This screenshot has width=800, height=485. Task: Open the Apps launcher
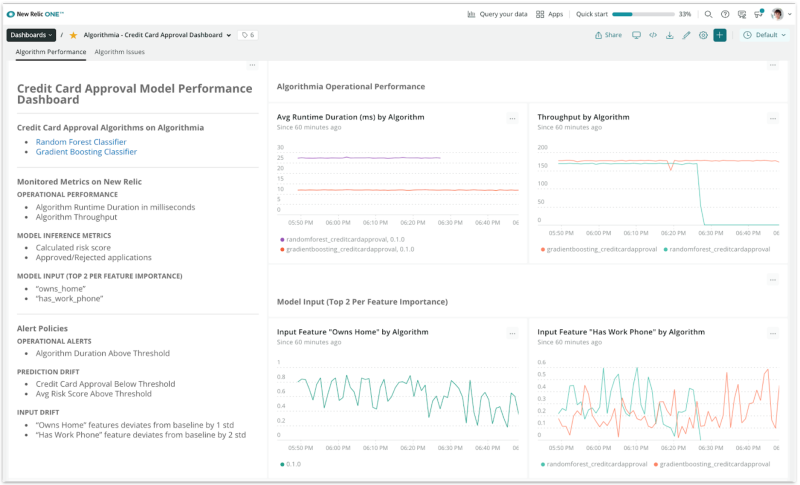click(549, 14)
